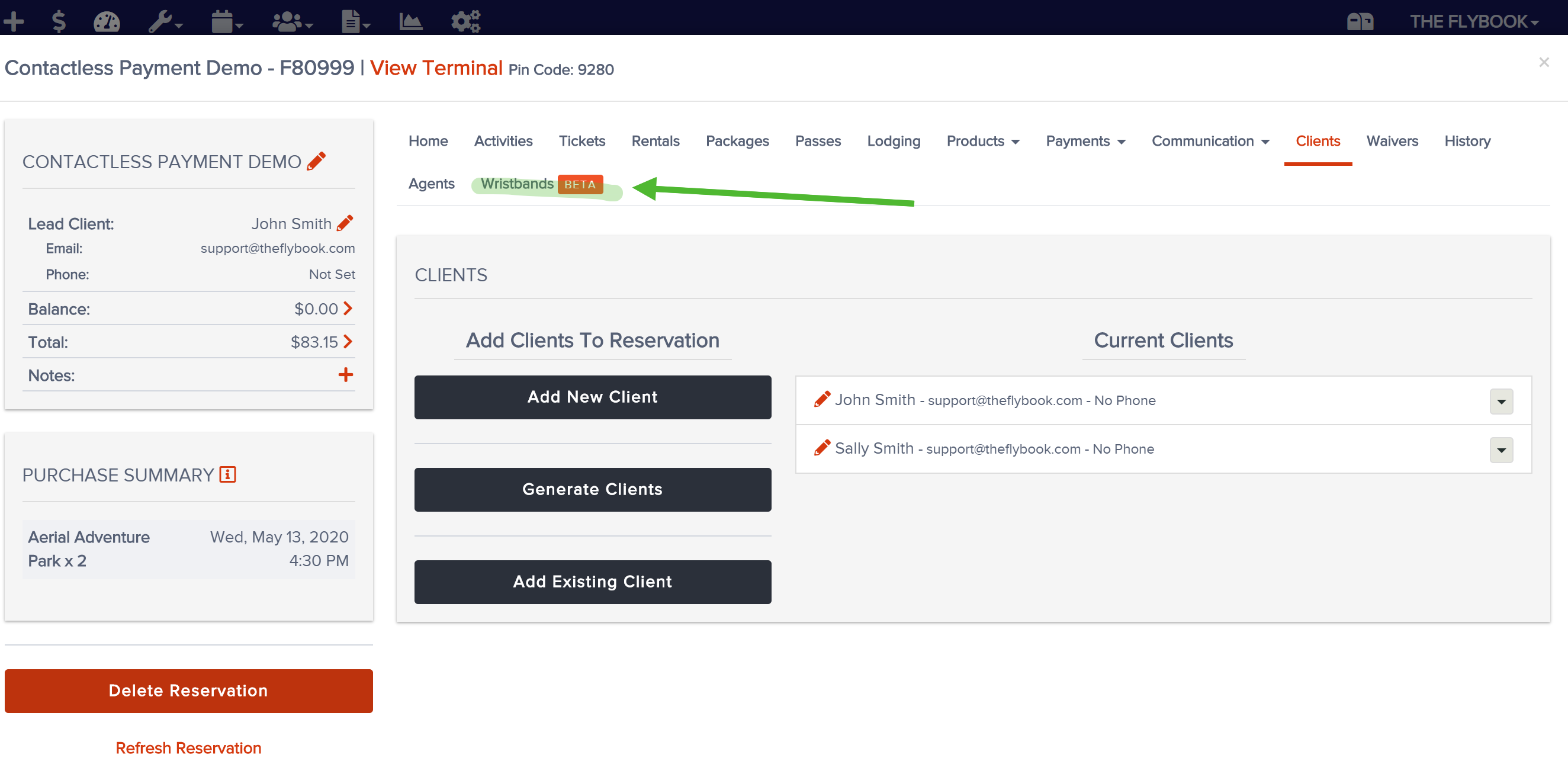The image size is (1568, 777).
Task: Open THE FLYBOOK account dropdown
Action: click(x=1474, y=21)
